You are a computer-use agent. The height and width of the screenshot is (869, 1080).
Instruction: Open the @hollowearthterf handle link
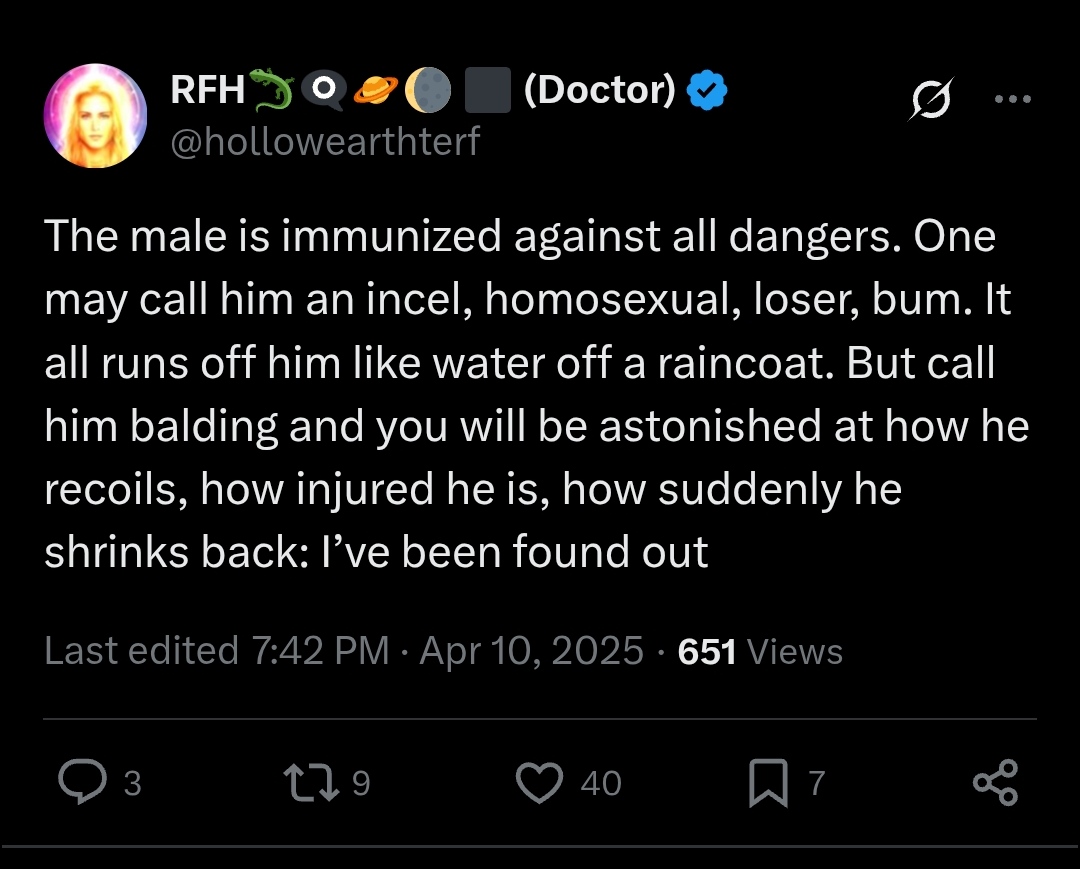click(325, 141)
